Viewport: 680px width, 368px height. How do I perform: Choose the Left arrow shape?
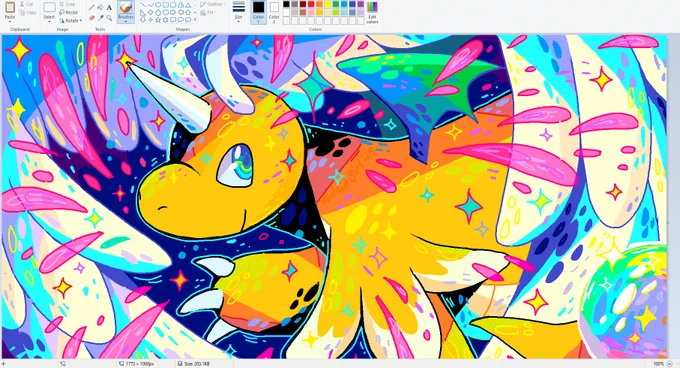coord(180,13)
